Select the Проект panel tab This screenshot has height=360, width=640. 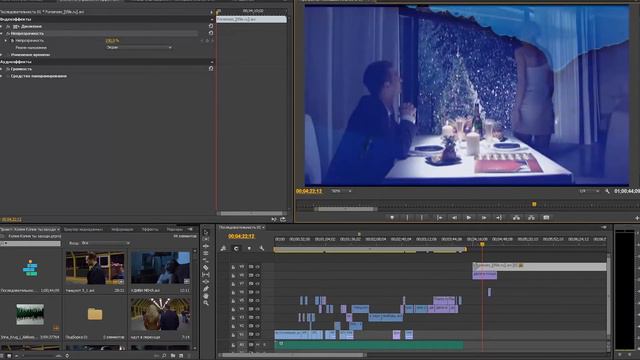coord(29,229)
